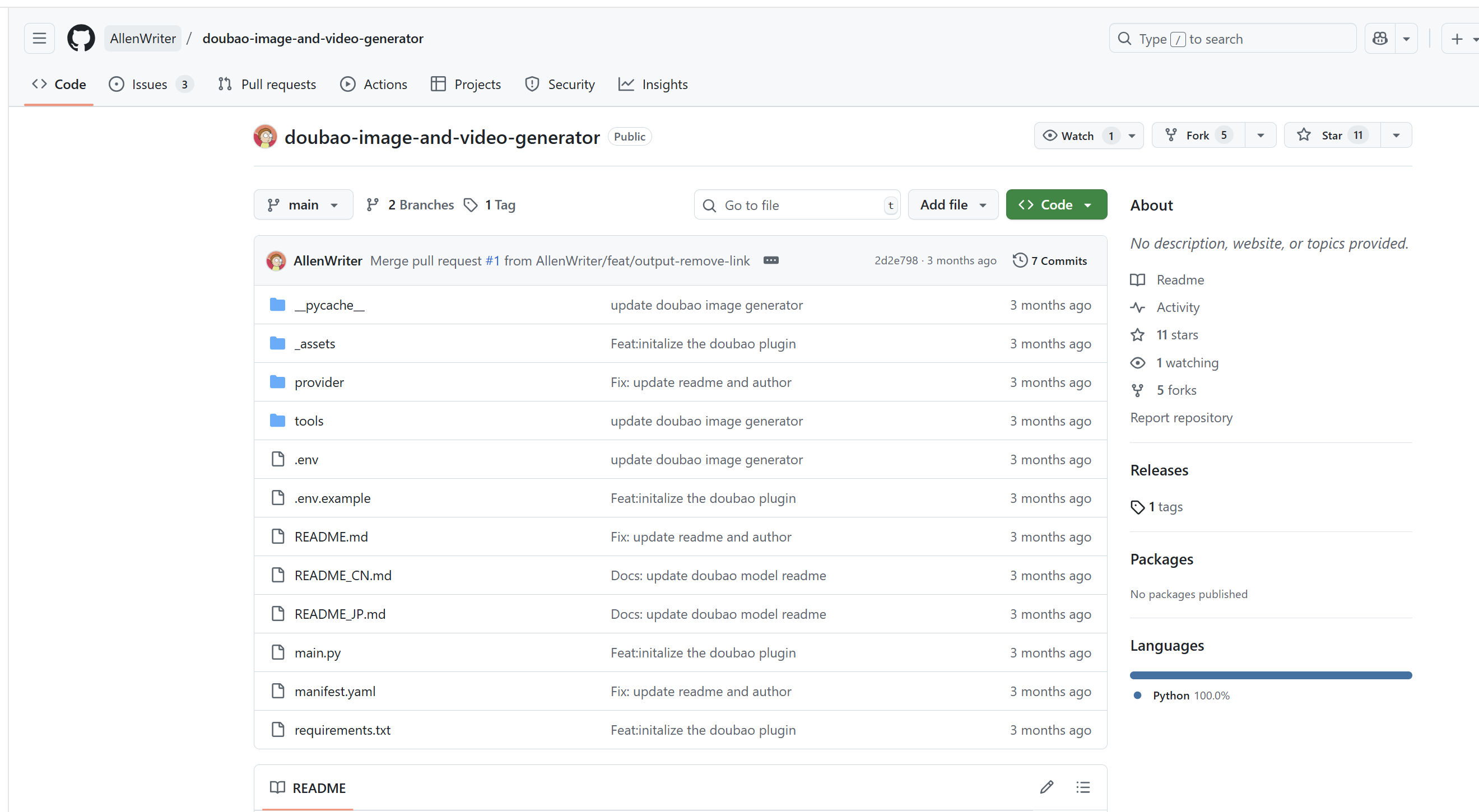The width and height of the screenshot is (1479, 812).
Task: Open the manifest.yaml file
Action: [x=334, y=692]
